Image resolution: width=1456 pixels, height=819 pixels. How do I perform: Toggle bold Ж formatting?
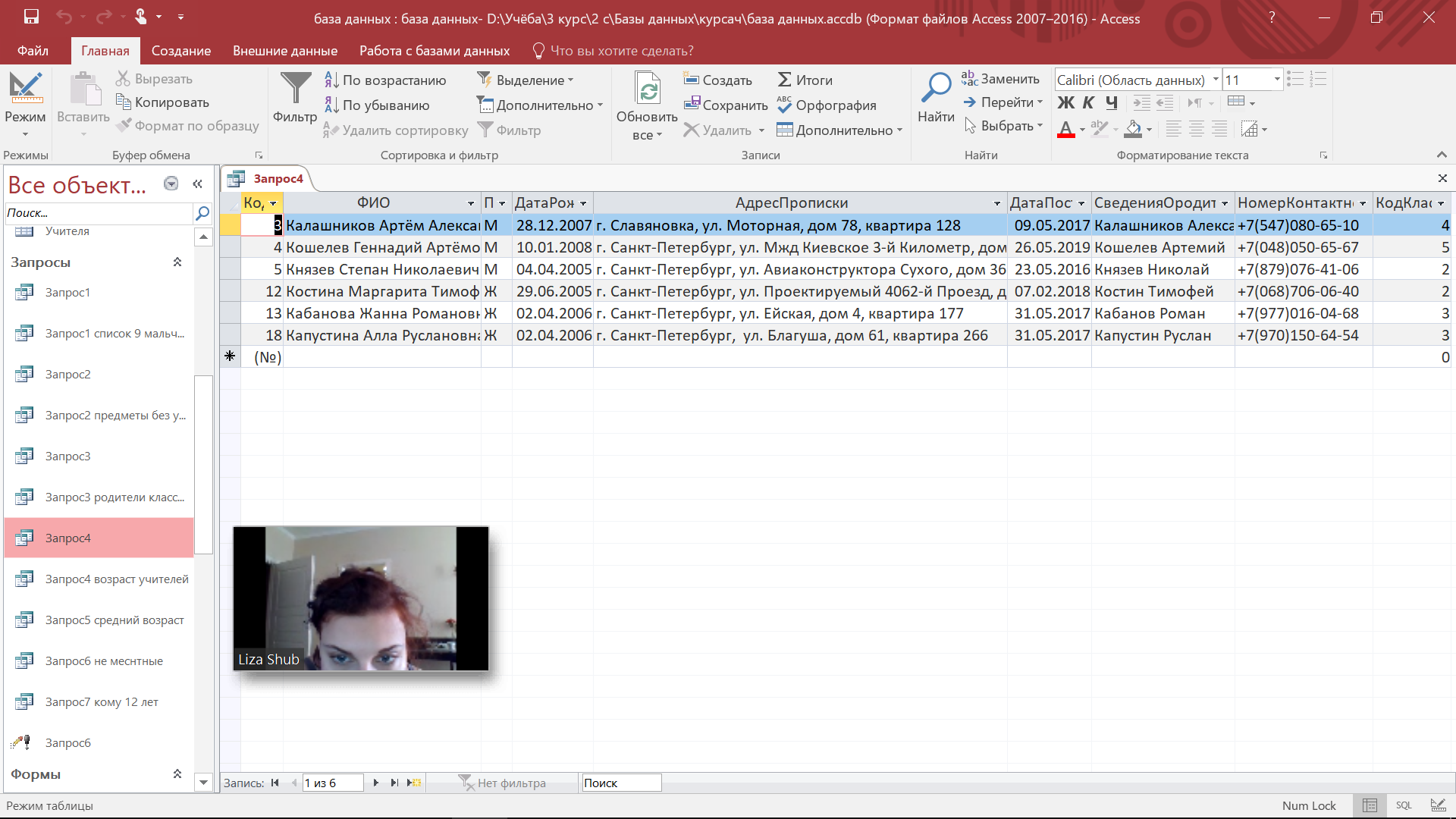coord(1066,103)
